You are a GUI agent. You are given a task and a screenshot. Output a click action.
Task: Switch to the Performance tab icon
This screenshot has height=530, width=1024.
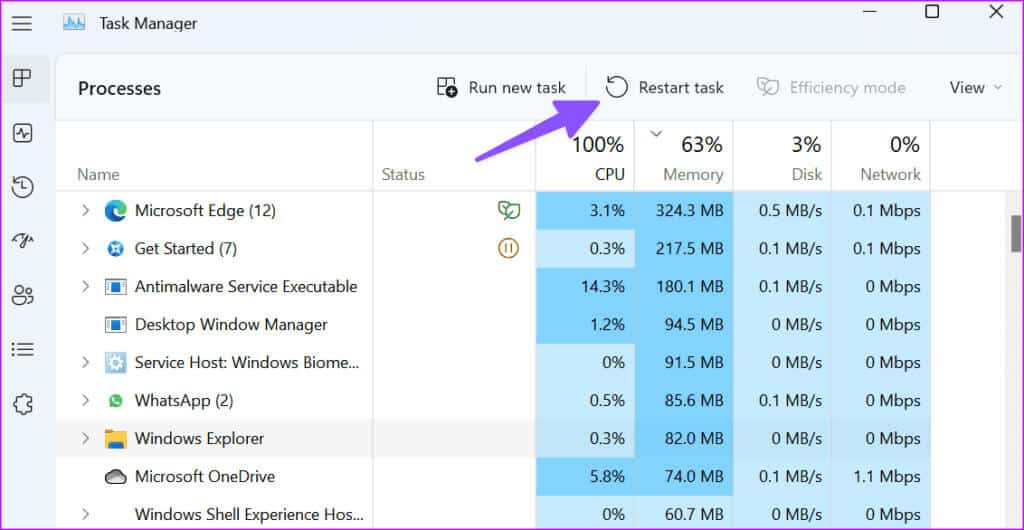(x=22, y=133)
